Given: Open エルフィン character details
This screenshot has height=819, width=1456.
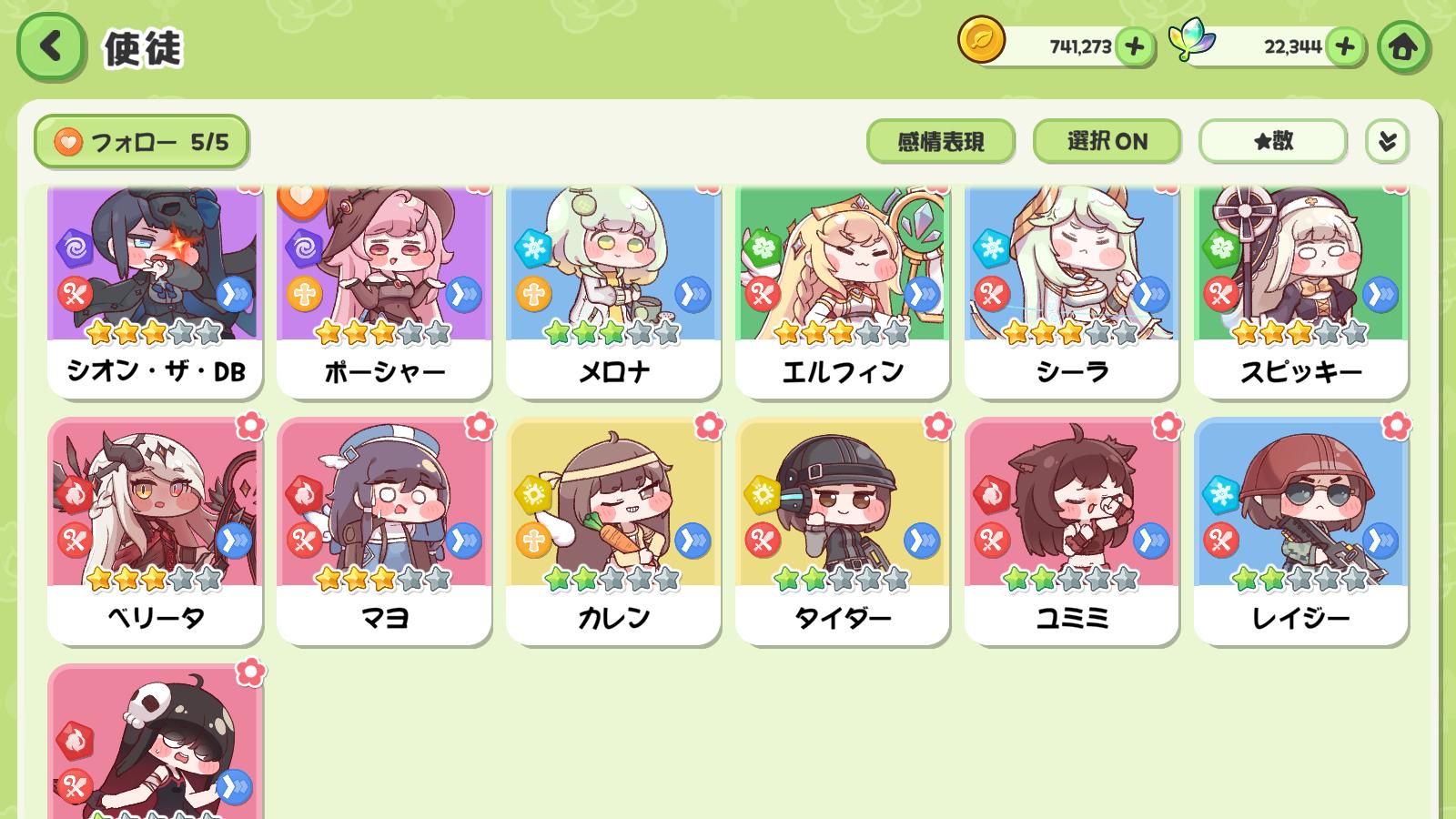Looking at the screenshot, I should click(x=843, y=291).
